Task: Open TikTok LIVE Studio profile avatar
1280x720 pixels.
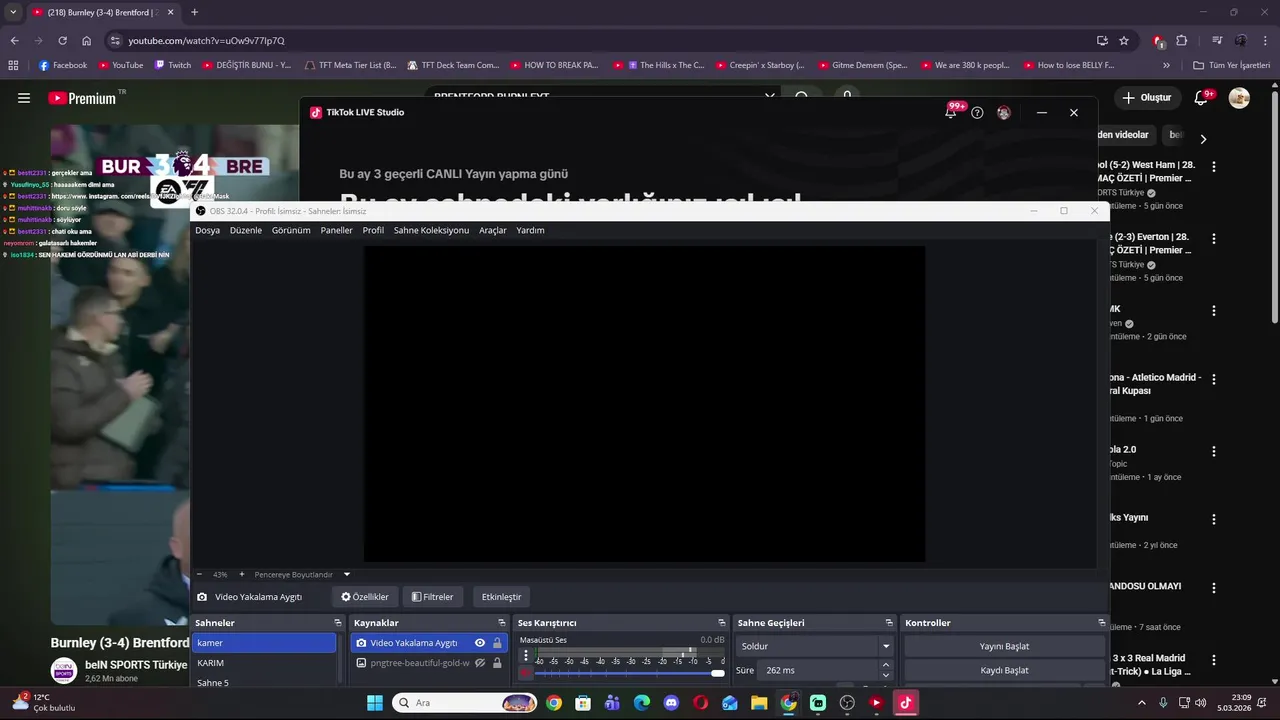Action: click(1004, 113)
